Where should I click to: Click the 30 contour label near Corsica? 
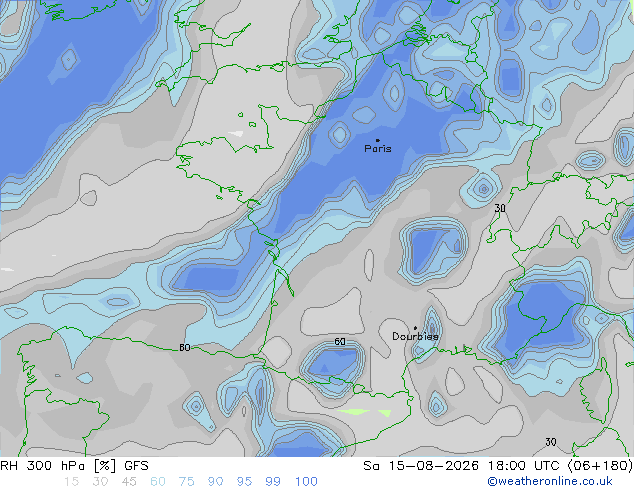(551, 442)
